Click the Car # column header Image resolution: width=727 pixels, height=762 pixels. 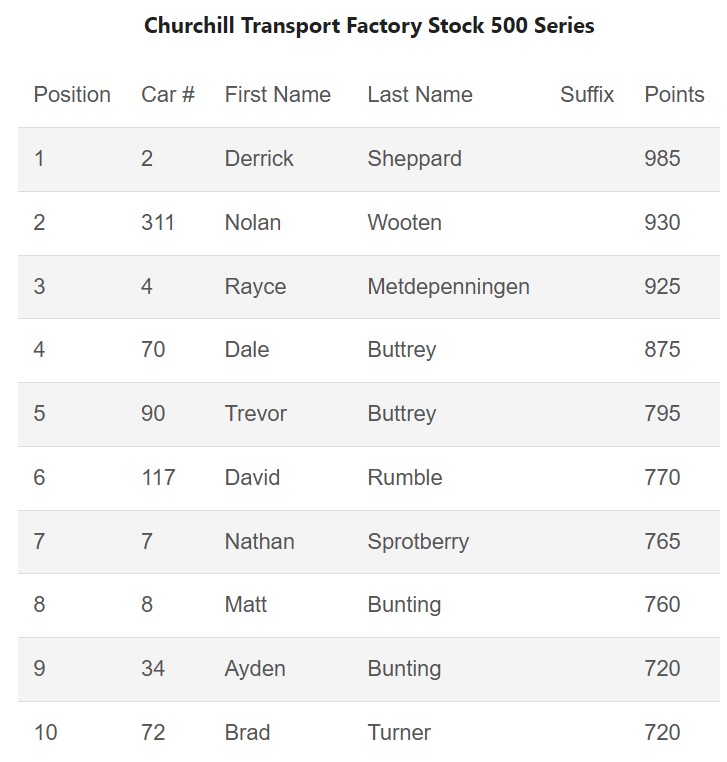[167, 95]
